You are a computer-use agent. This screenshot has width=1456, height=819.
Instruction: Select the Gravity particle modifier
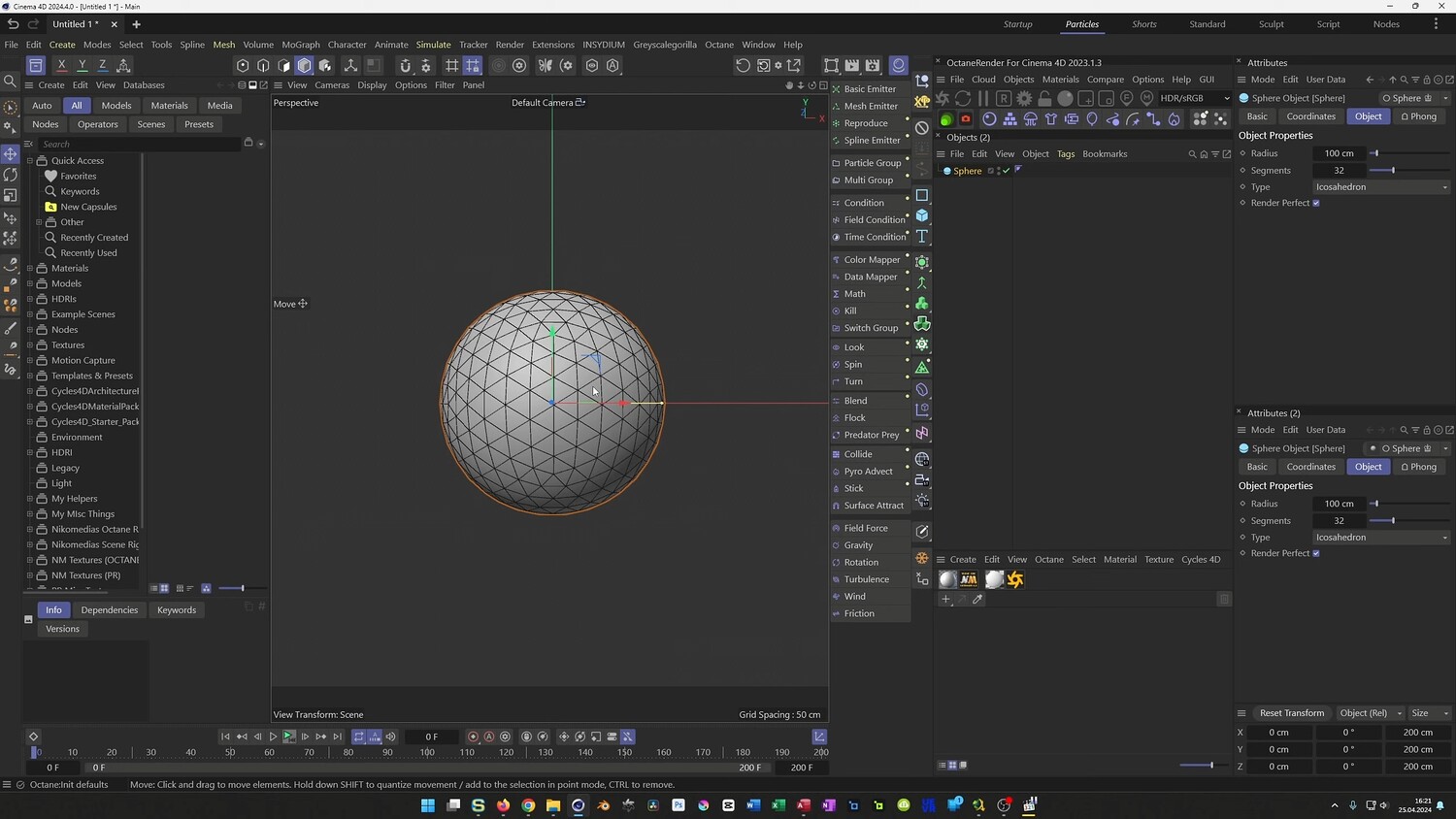(x=858, y=545)
